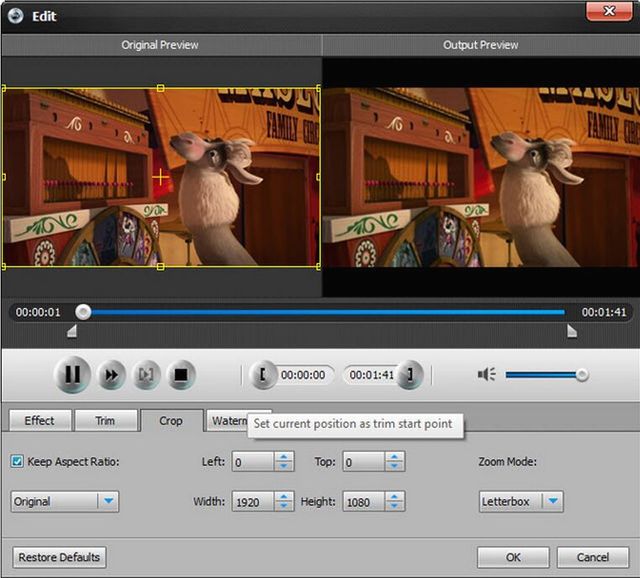Click the total duration 00:01:41 display
The width and height of the screenshot is (640, 578).
604,312
